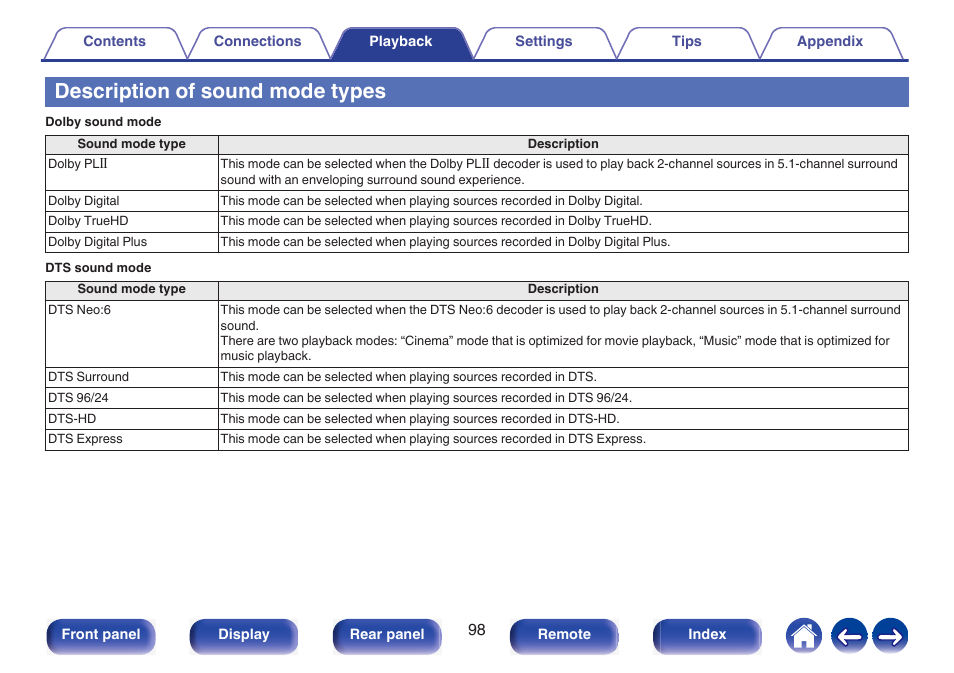Click the back arrow navigation icon
This screenshot has width=954, height=673.
(849, 636)
